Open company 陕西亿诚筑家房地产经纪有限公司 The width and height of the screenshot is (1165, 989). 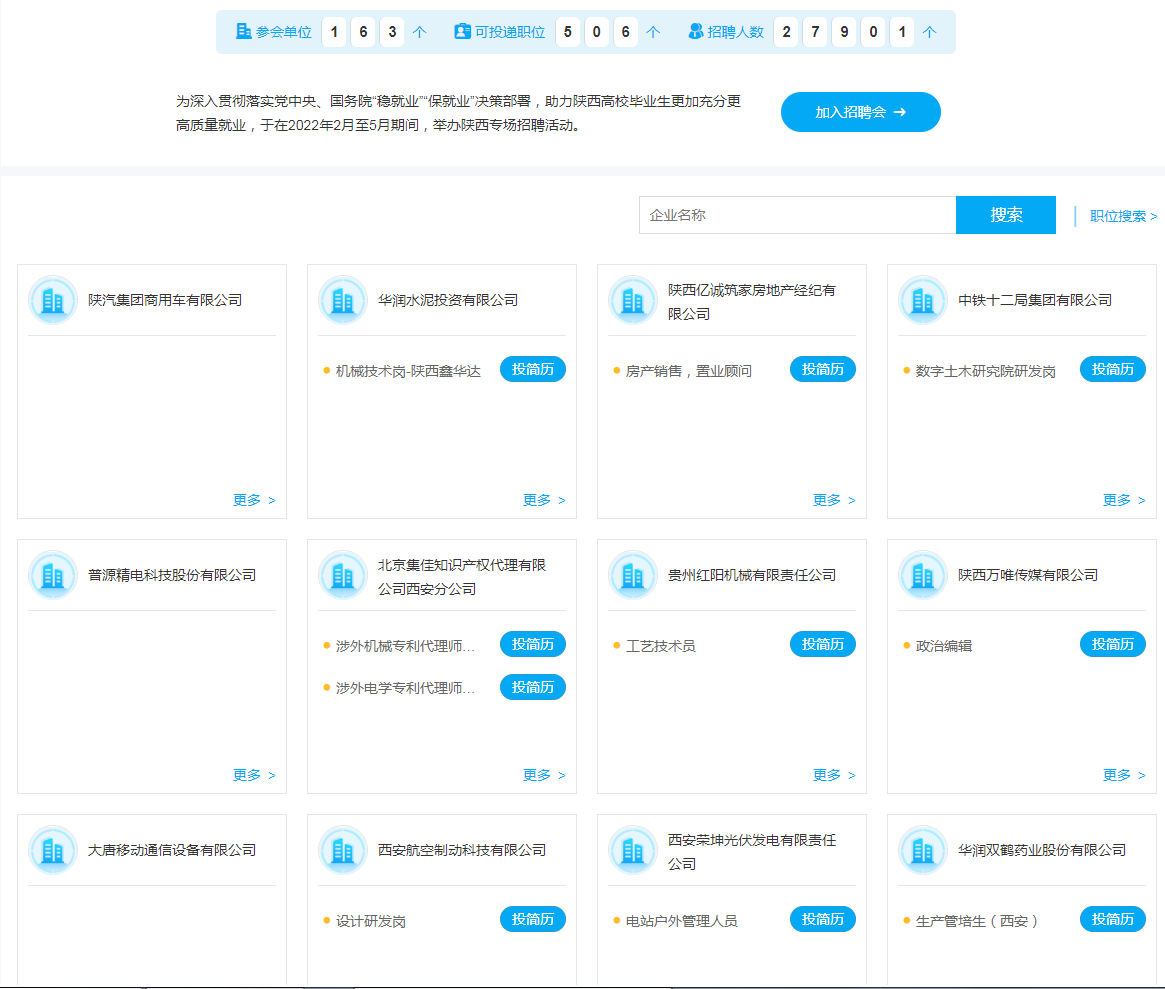pos(752,302)
